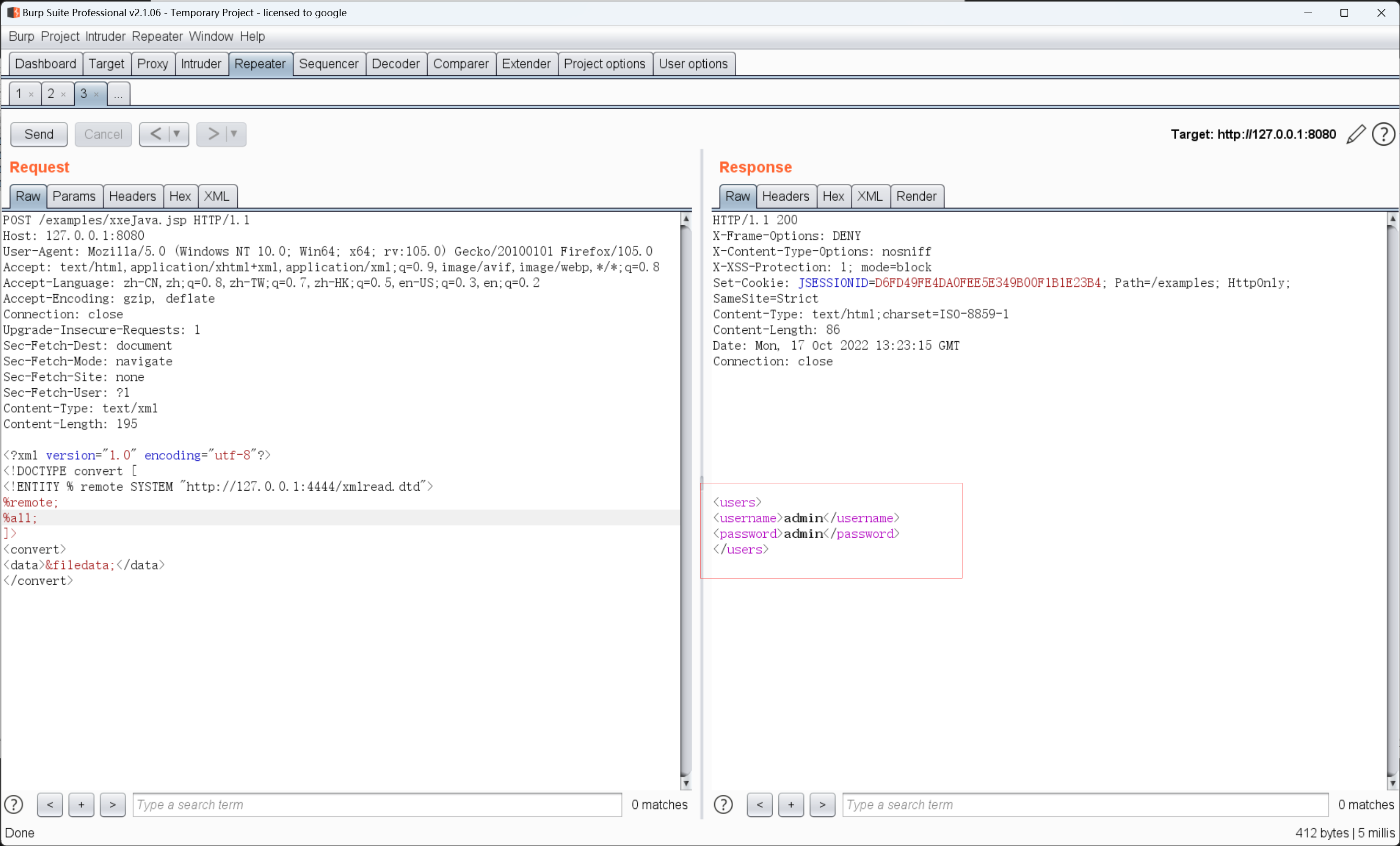The height and width of the screenshot is (846, 1400).
Task: Open the Project menu
Action: coord(60,37)
